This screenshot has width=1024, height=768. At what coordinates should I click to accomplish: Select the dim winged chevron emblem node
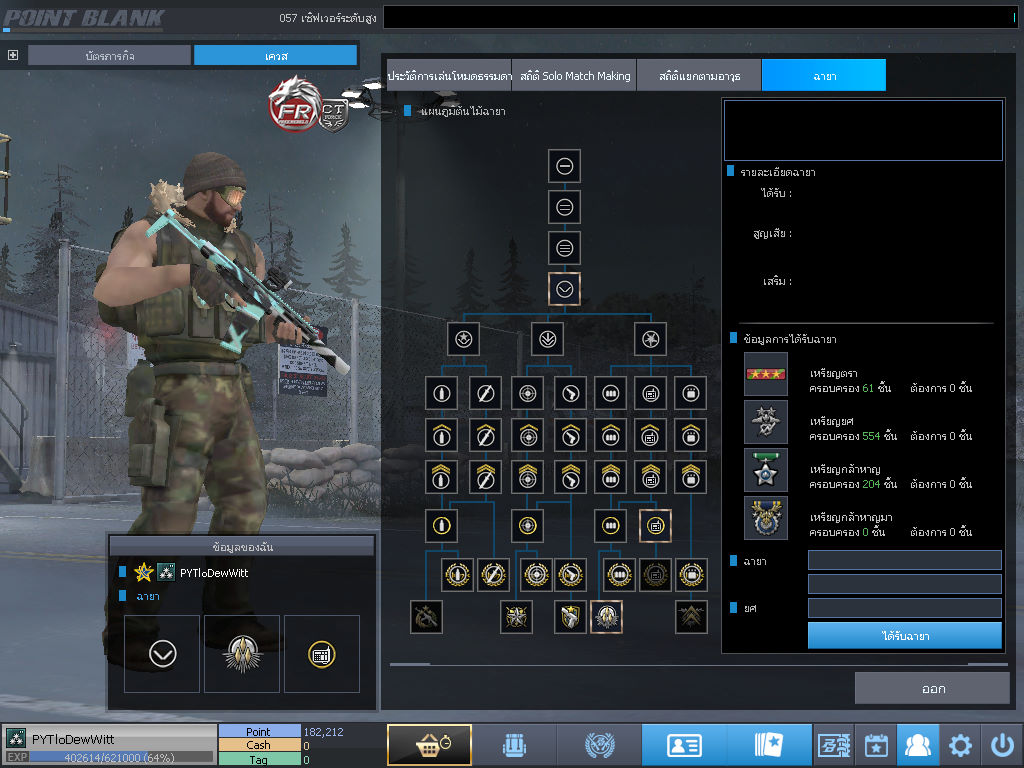coord(691,616)
